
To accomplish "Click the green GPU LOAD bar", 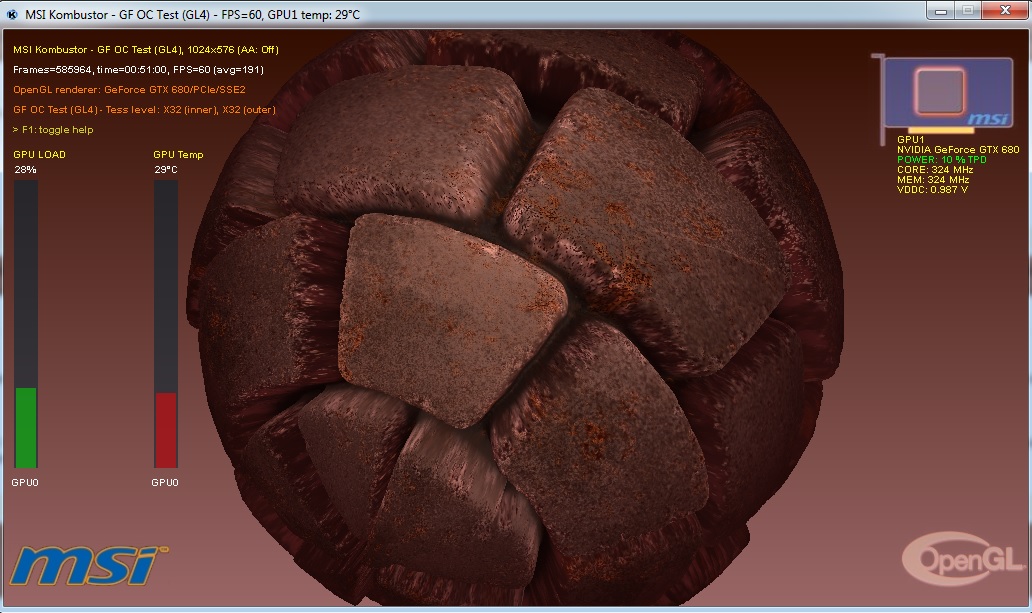I will point(26,427).
